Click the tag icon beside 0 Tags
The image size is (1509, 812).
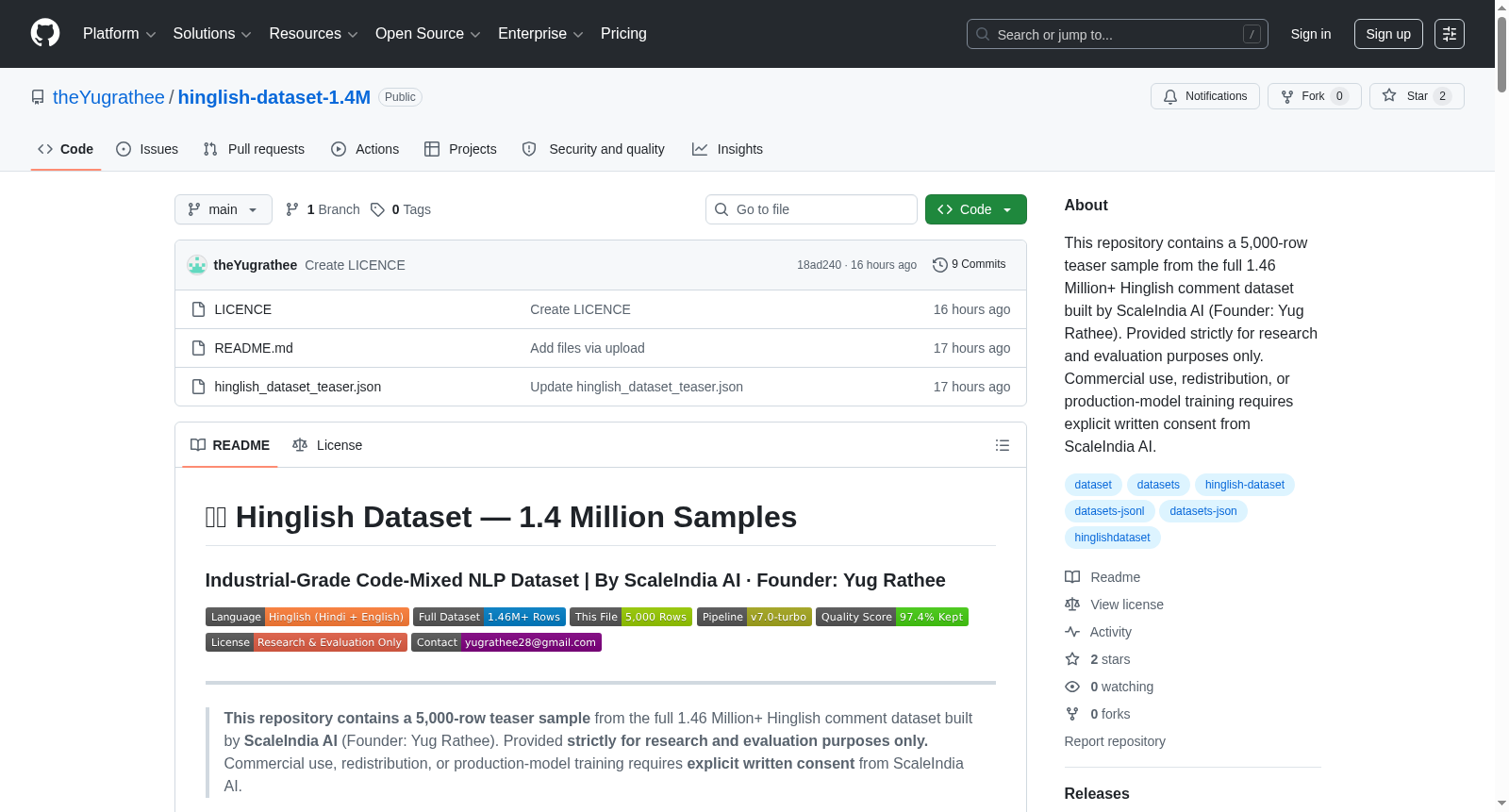pos(377,209)
